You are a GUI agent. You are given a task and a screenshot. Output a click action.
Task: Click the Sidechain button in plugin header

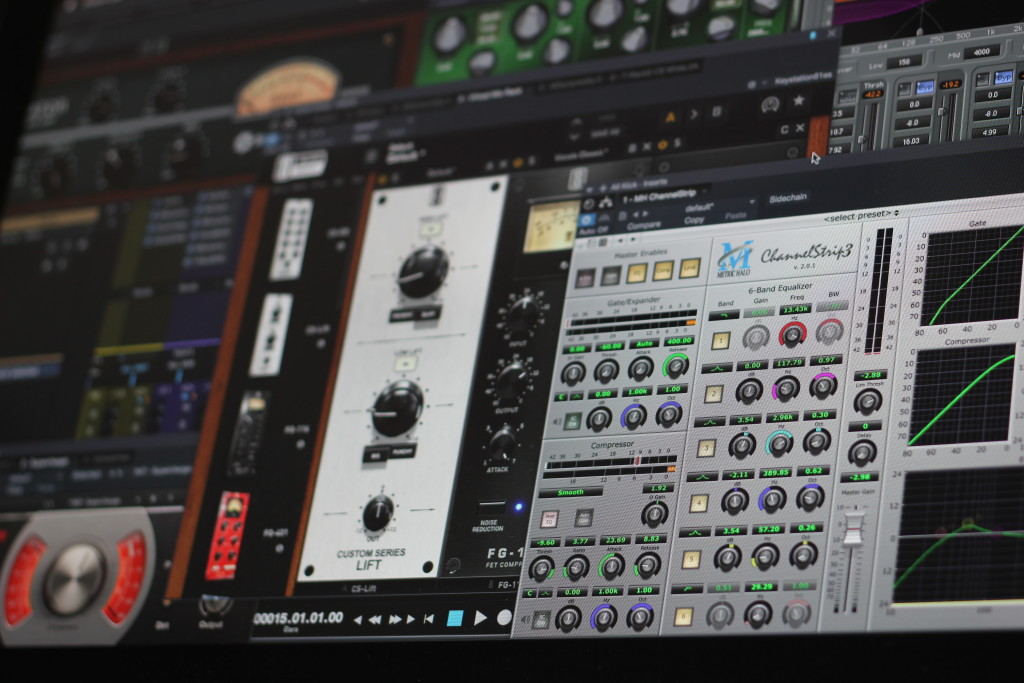coord(788,198)
